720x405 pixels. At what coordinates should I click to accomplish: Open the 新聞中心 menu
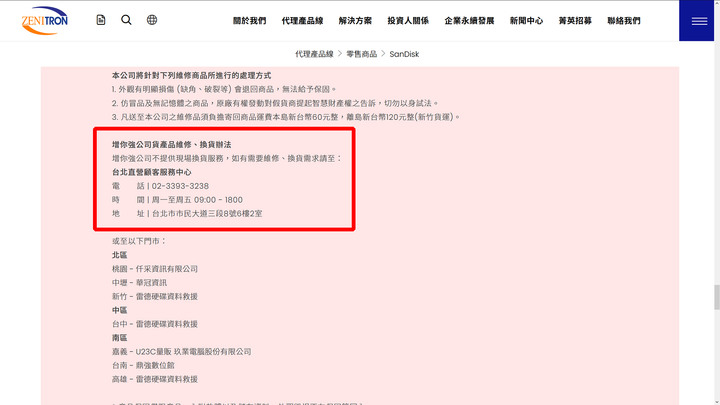pyautogui.click(x=526, y=21)
